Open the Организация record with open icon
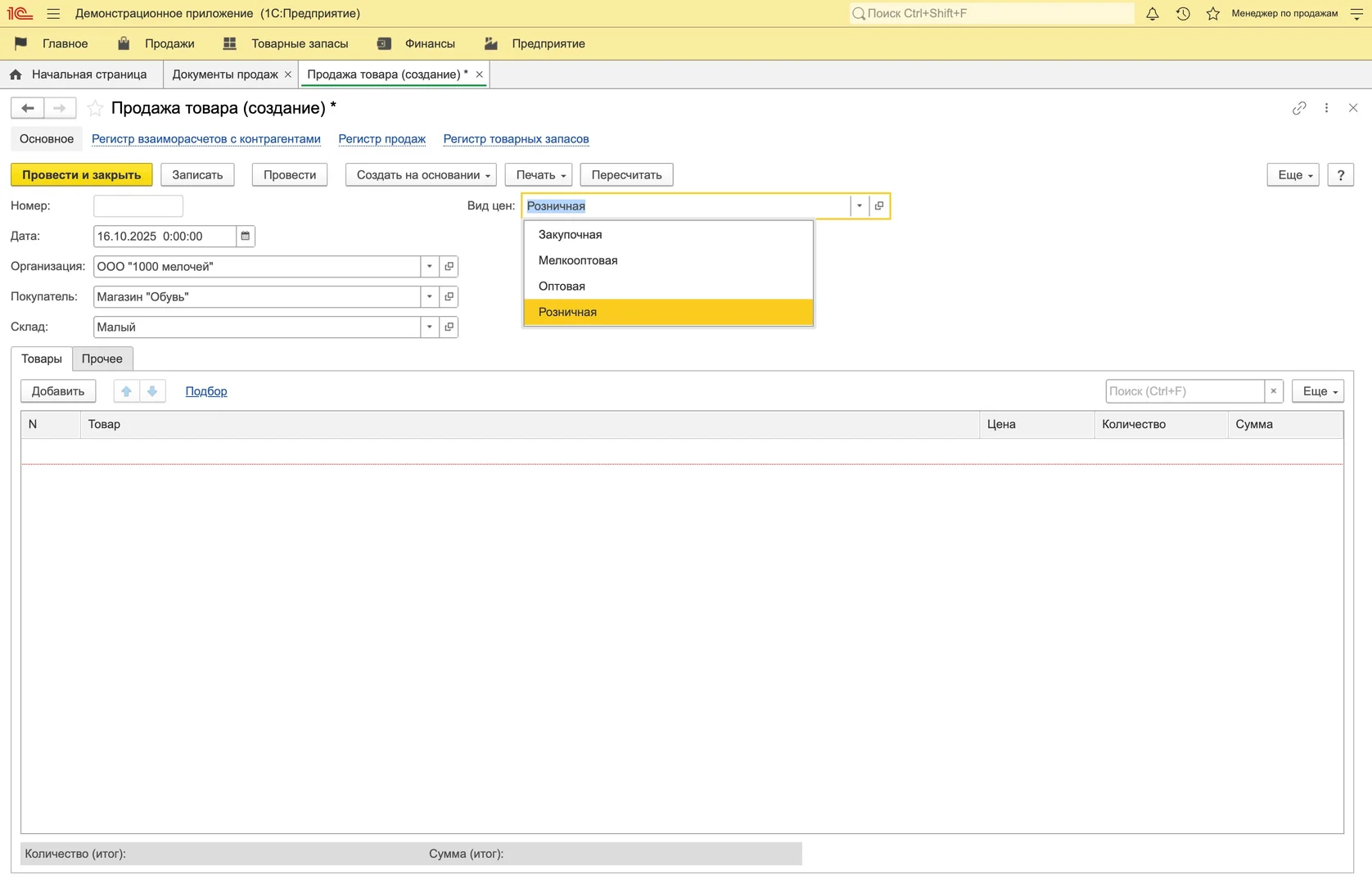Viewport: 1372px width, 884px height. pos(449,267)
